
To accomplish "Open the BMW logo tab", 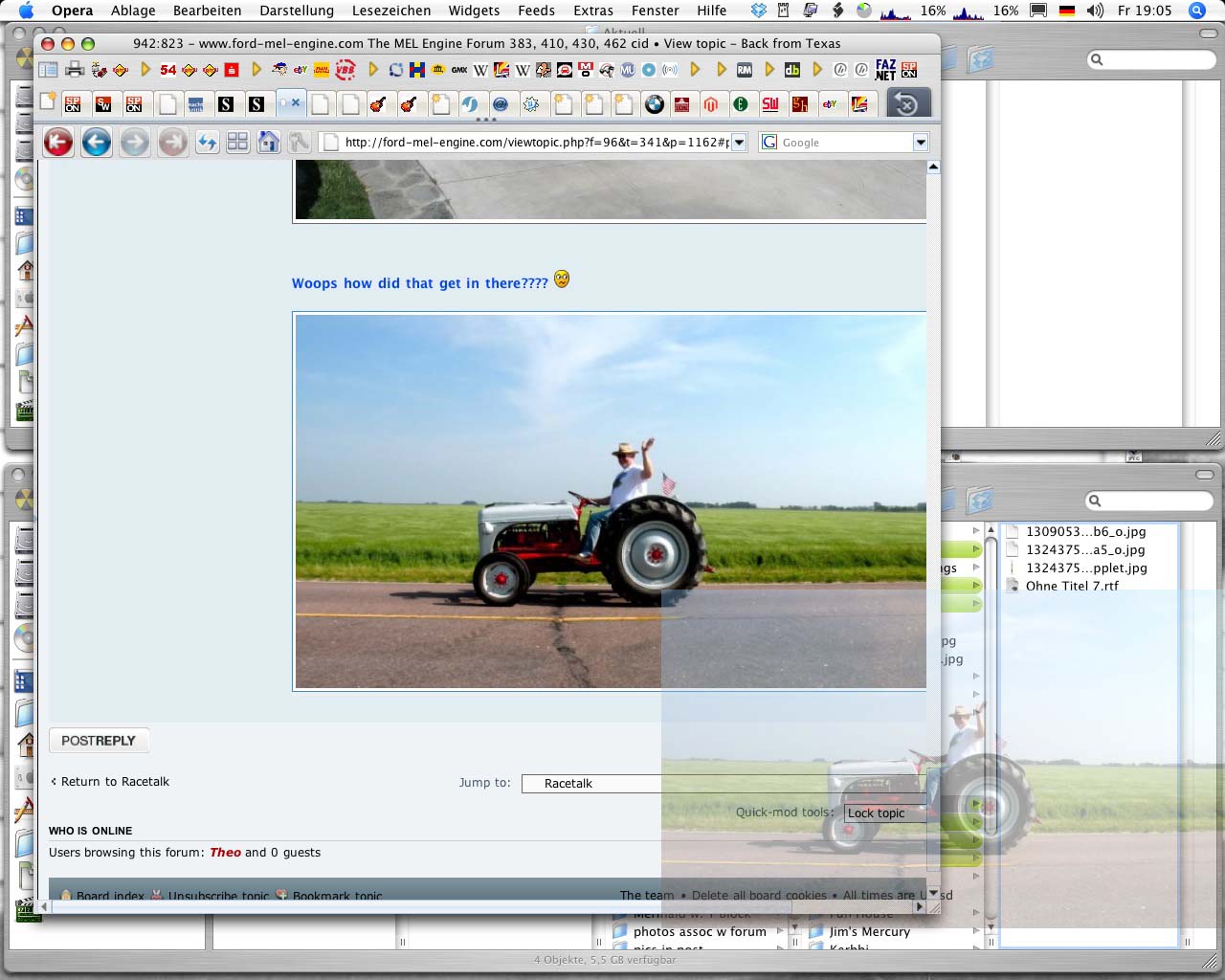I will pyautogui.click(x=655, y=104).
